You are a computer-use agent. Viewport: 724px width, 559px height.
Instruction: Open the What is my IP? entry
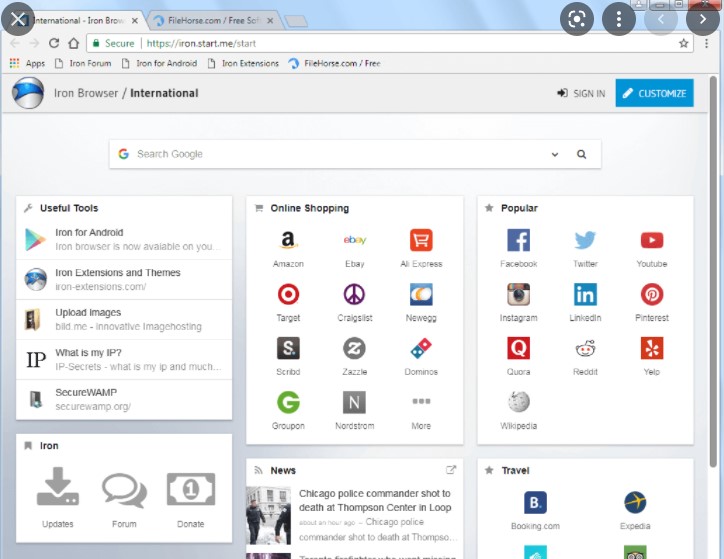tap(124, 360)
